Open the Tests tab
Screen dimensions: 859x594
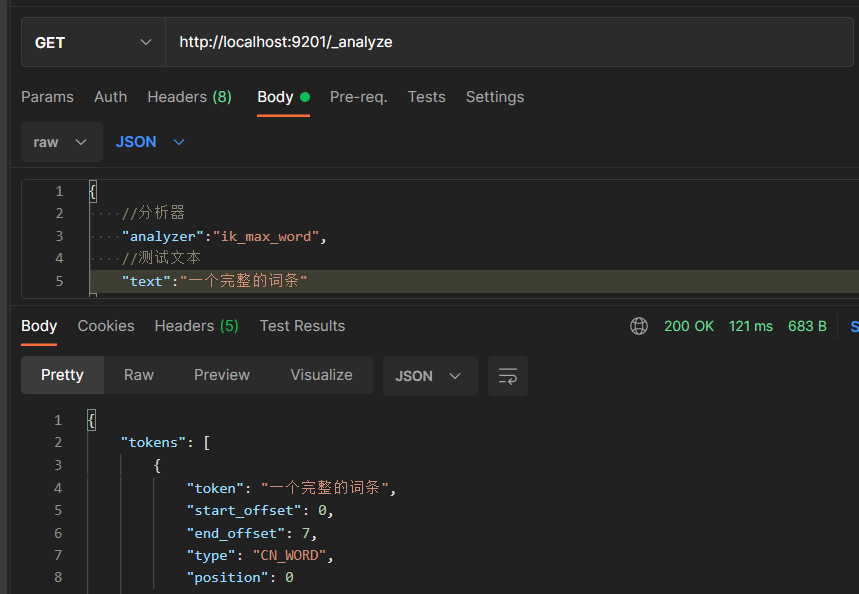click(426, 97)
